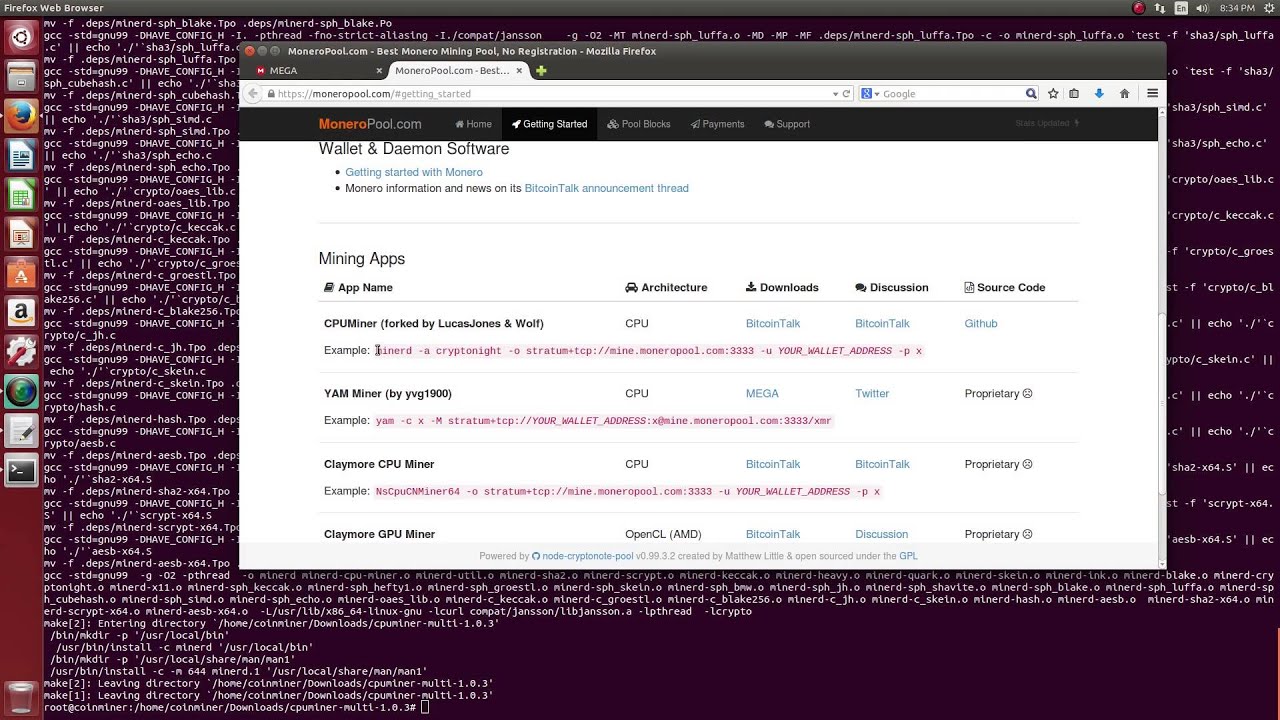This screenshot has height=720, width=1280.
Task: Open Claymore GPU Miner Discussion link
Action: pos(881,534)
